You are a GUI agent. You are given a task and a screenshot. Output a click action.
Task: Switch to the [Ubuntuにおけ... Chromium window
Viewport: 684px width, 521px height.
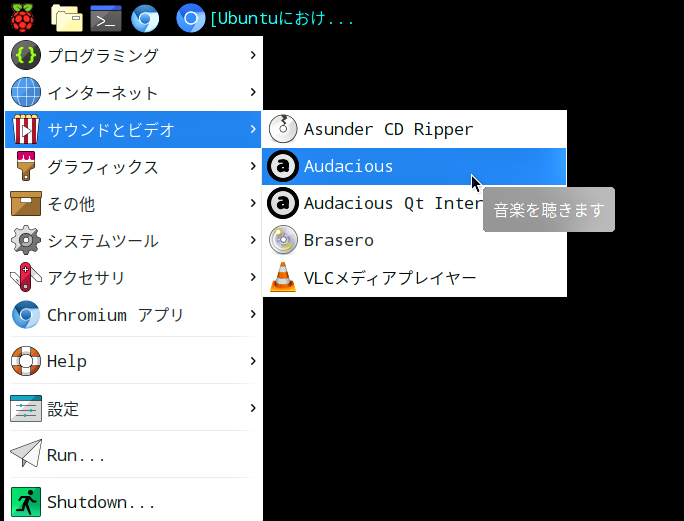pyautogui.click(x=264, y=18)
